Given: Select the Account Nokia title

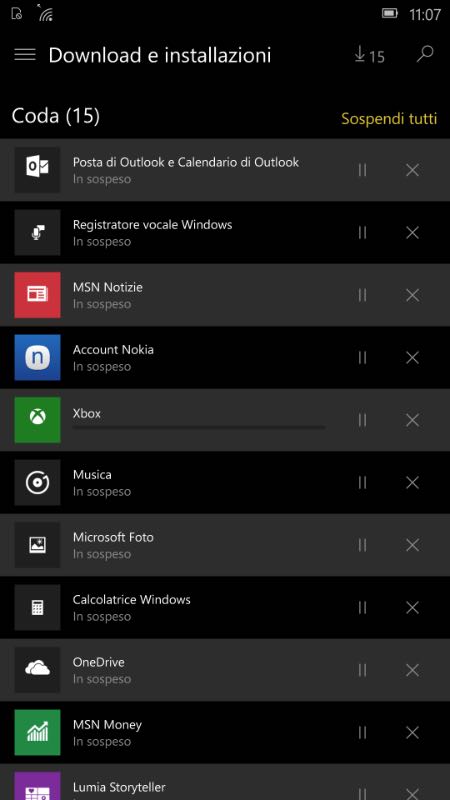Looking at the screenshot, I should (113, 349).
